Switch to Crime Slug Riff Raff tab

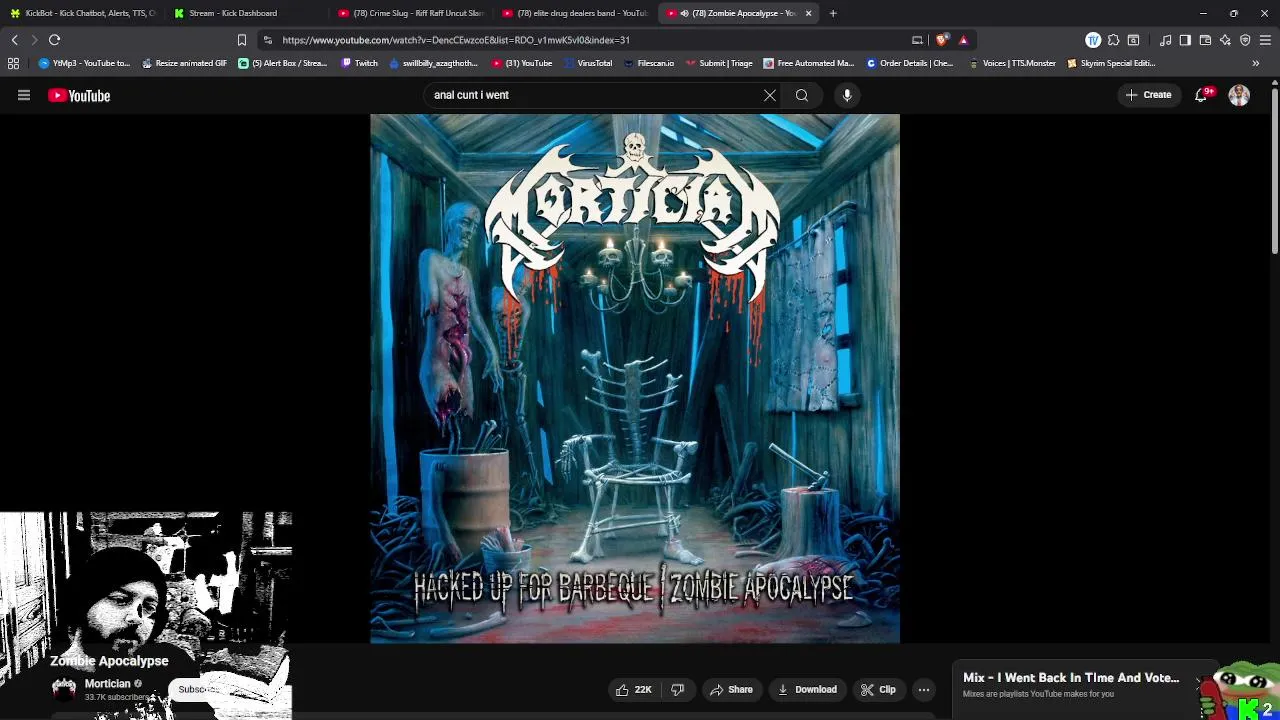click(x=410, y=13)
